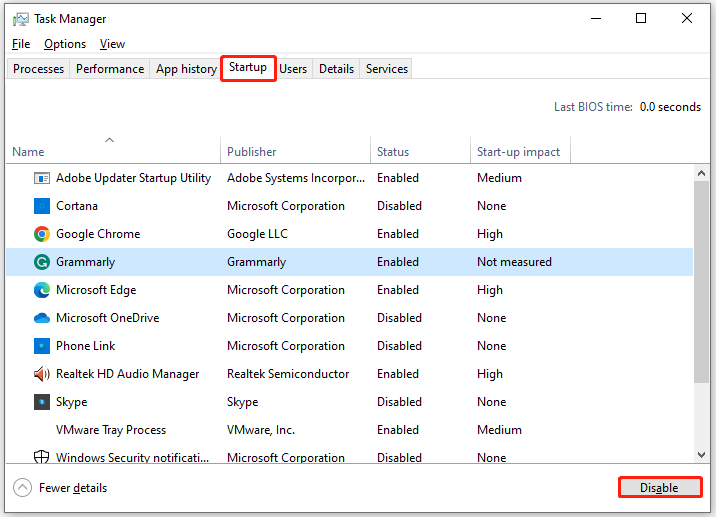Select the Adobe Updater Startup Utility row name
The image size is (716, 517).
tap(133, 178)
